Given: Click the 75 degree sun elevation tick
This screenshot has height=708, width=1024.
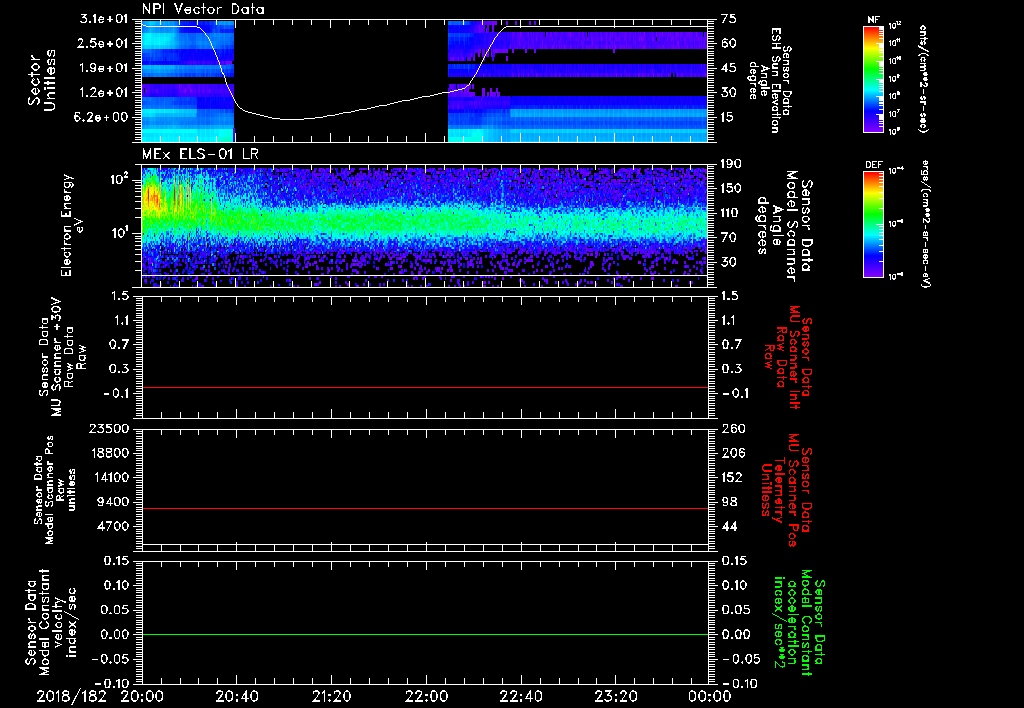Looking at the screenshot, I should 729,19.
